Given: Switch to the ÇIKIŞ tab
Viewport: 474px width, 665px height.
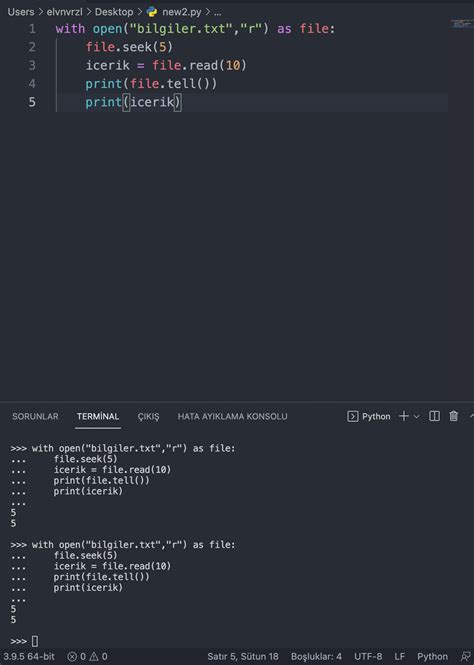Looking at the screenshot, I should pos(148,416).
